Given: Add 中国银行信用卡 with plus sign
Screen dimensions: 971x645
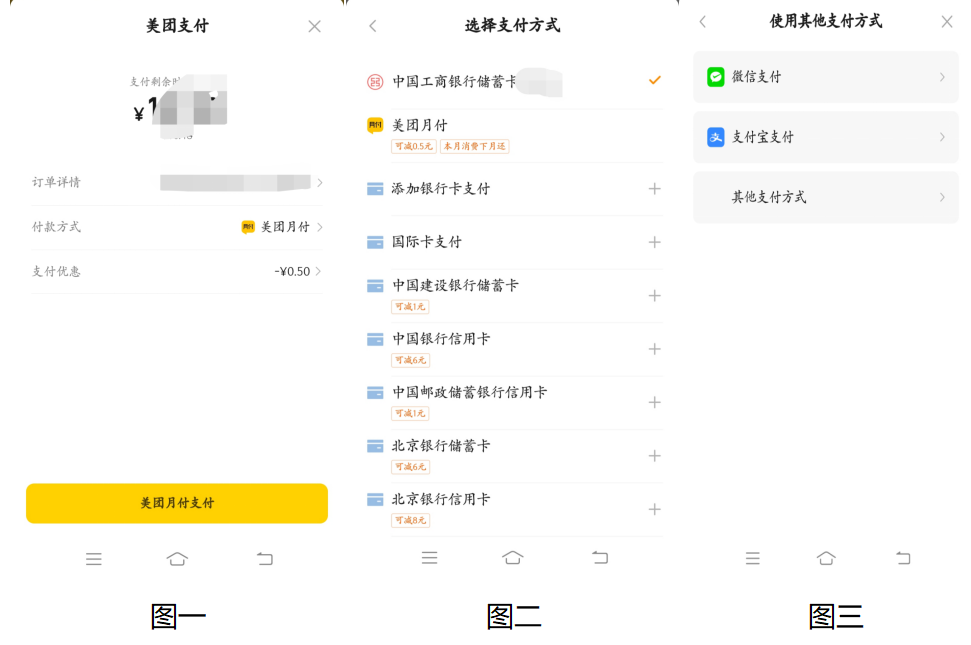Looking at the screenshot, I should (x=655, y=349).
